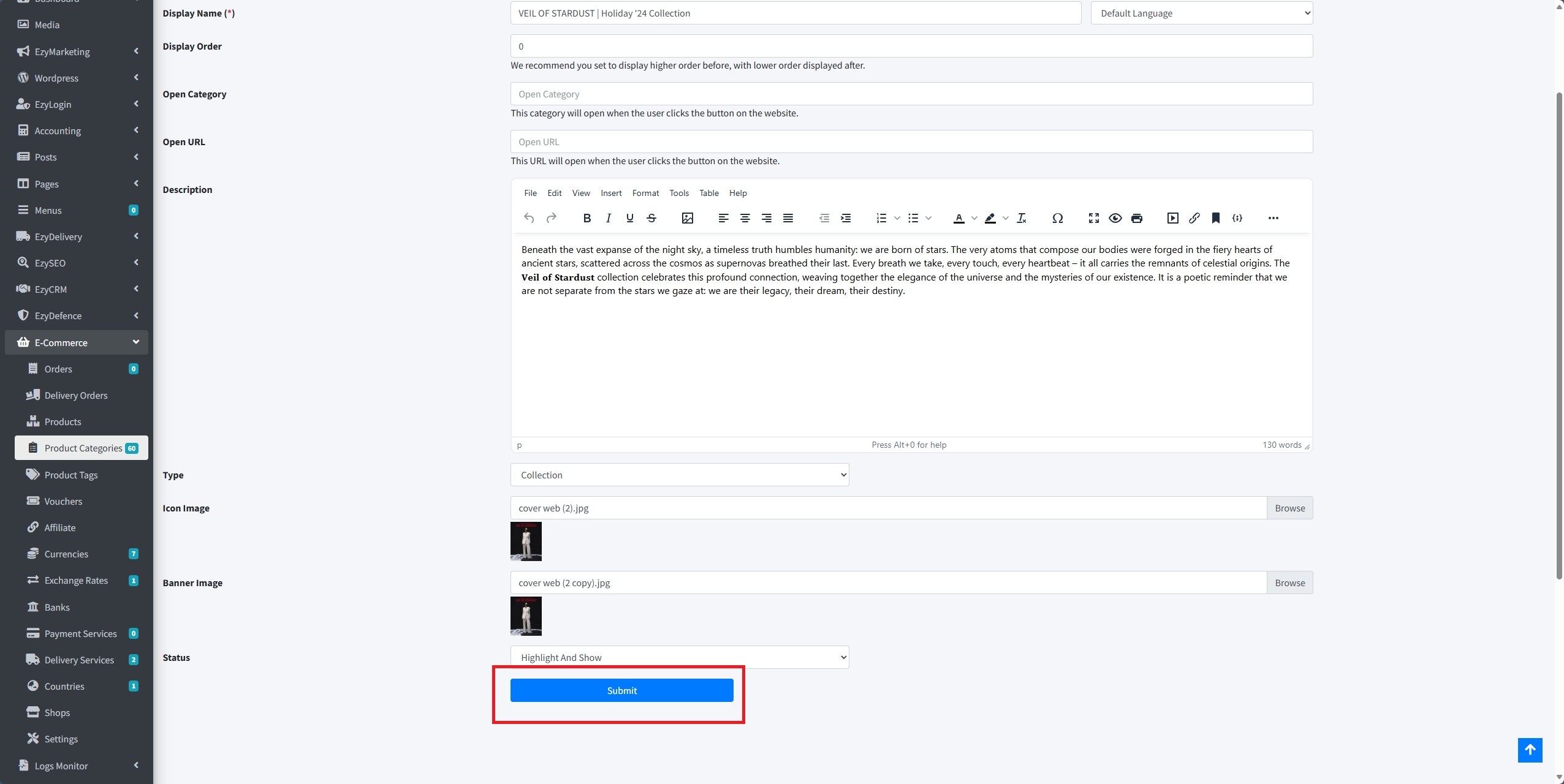Open the special character Omega tool
1564x784 pixels.
pos(1057,218)
